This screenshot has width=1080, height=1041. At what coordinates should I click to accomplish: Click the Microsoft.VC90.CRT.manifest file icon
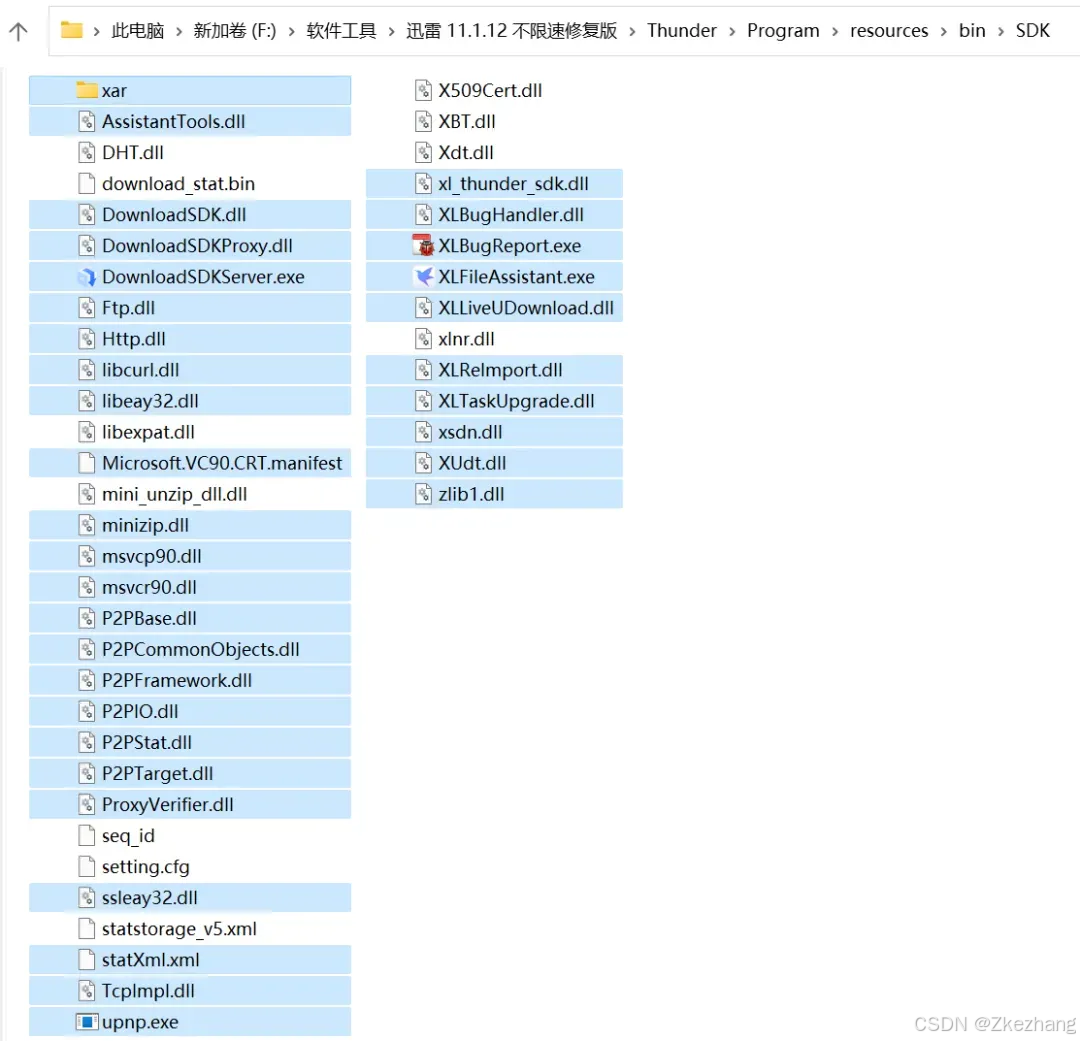tap(87, 463)
